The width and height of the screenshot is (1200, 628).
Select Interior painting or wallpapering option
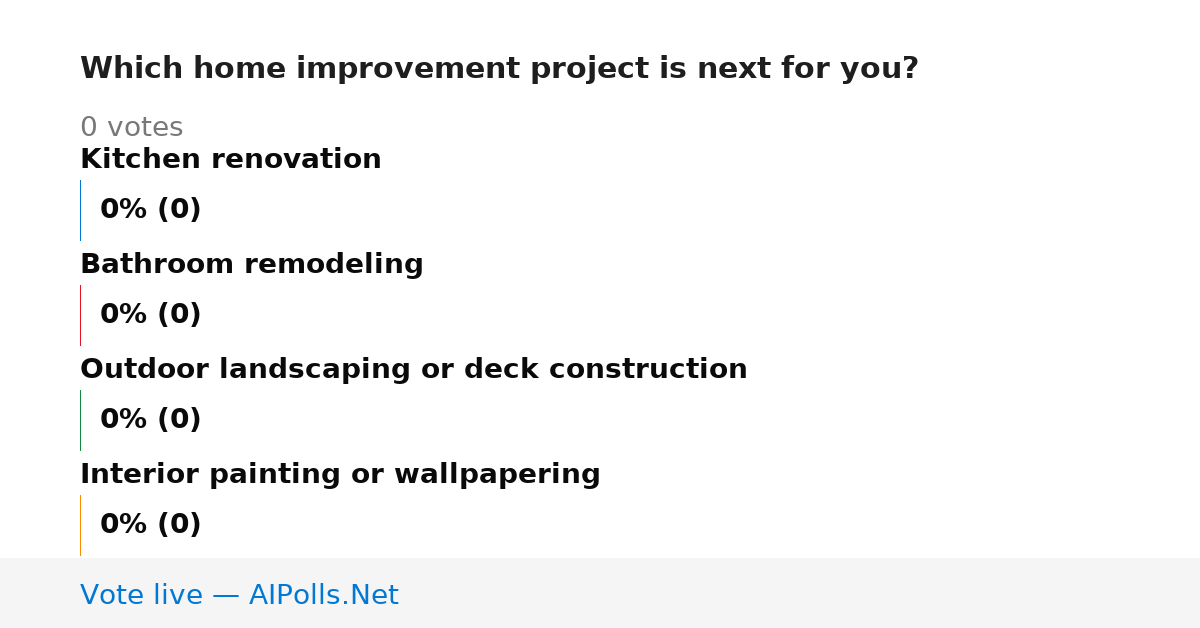340,474
